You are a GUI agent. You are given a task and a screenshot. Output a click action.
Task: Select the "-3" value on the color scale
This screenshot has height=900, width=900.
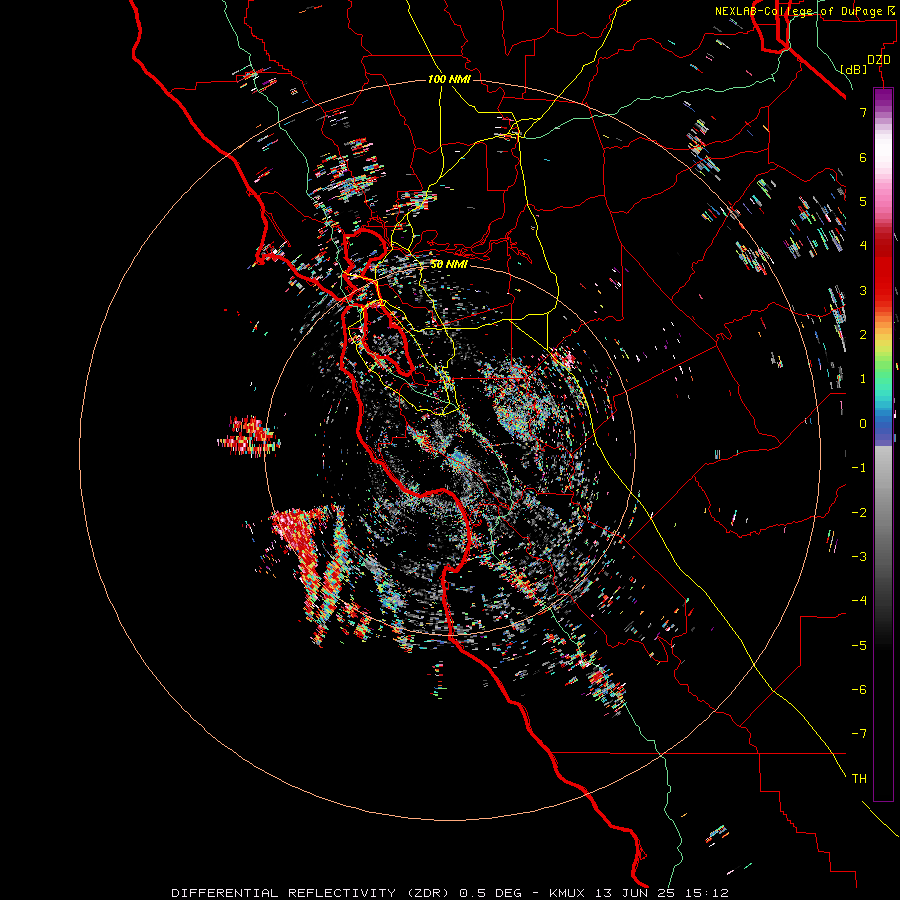(x=859, y=556)
